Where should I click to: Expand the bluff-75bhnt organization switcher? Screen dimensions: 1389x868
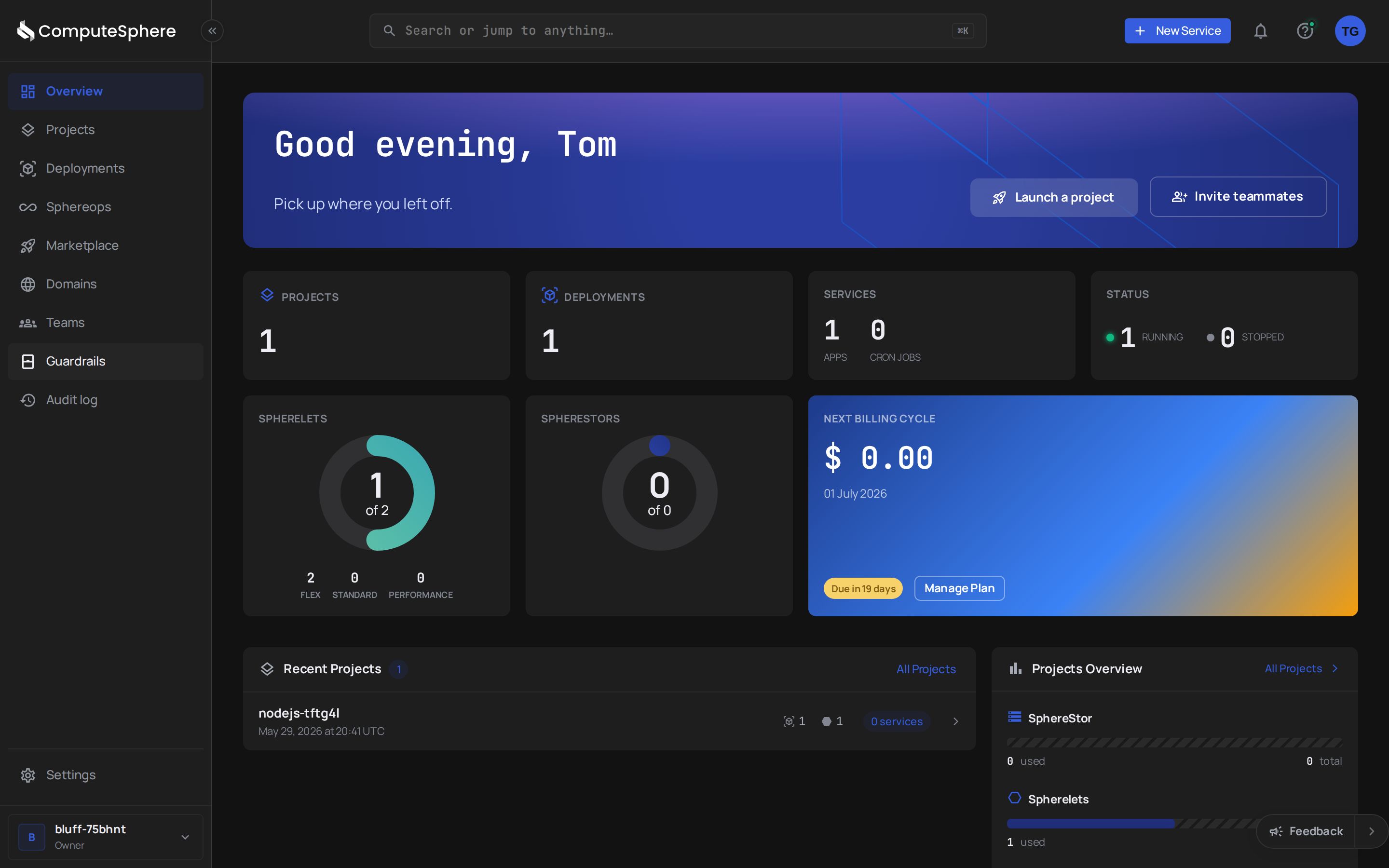pyautogui.click(x=106, y=837)
